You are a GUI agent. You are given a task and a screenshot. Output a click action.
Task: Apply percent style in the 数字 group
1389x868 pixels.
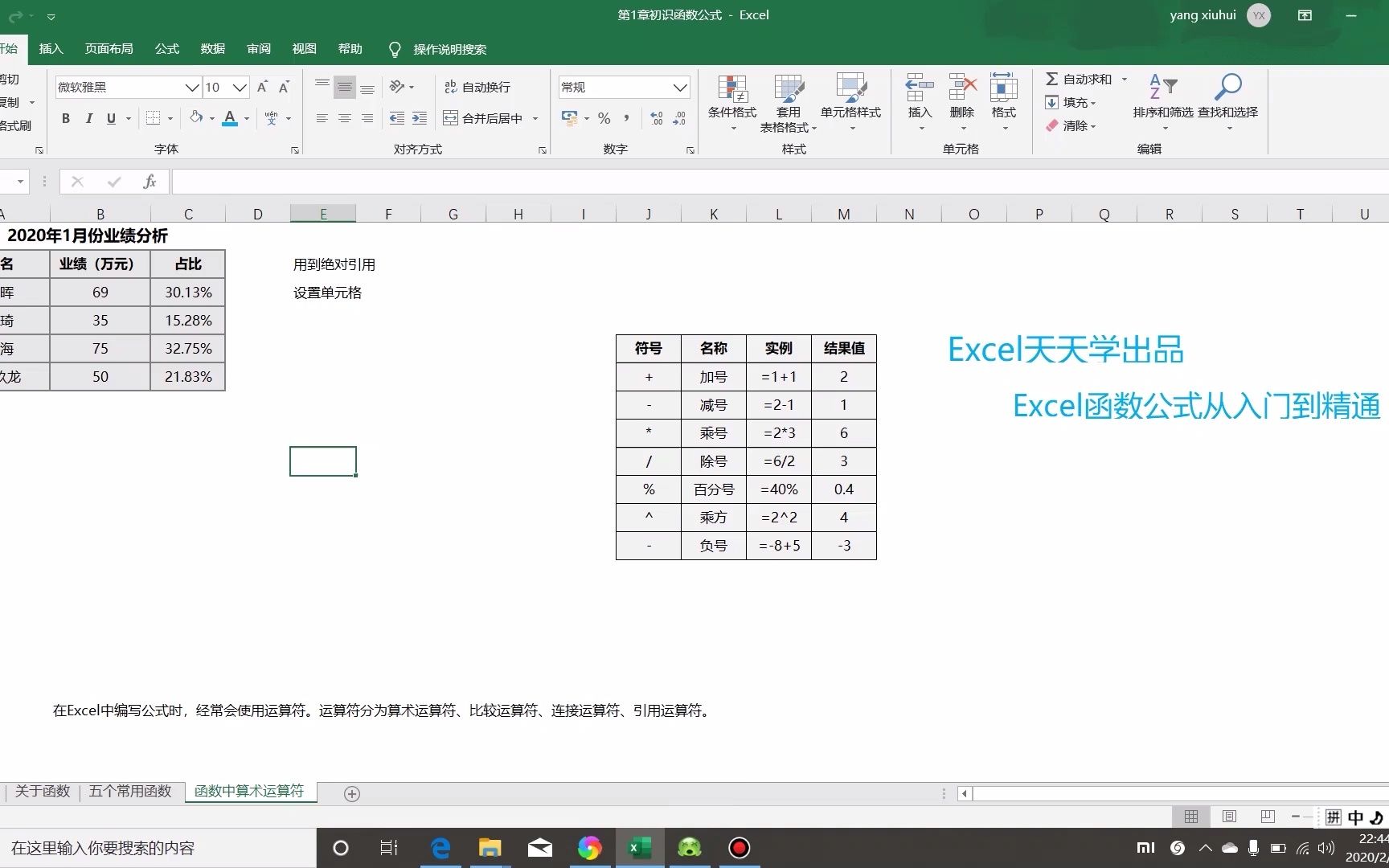(x=604, y=118)
